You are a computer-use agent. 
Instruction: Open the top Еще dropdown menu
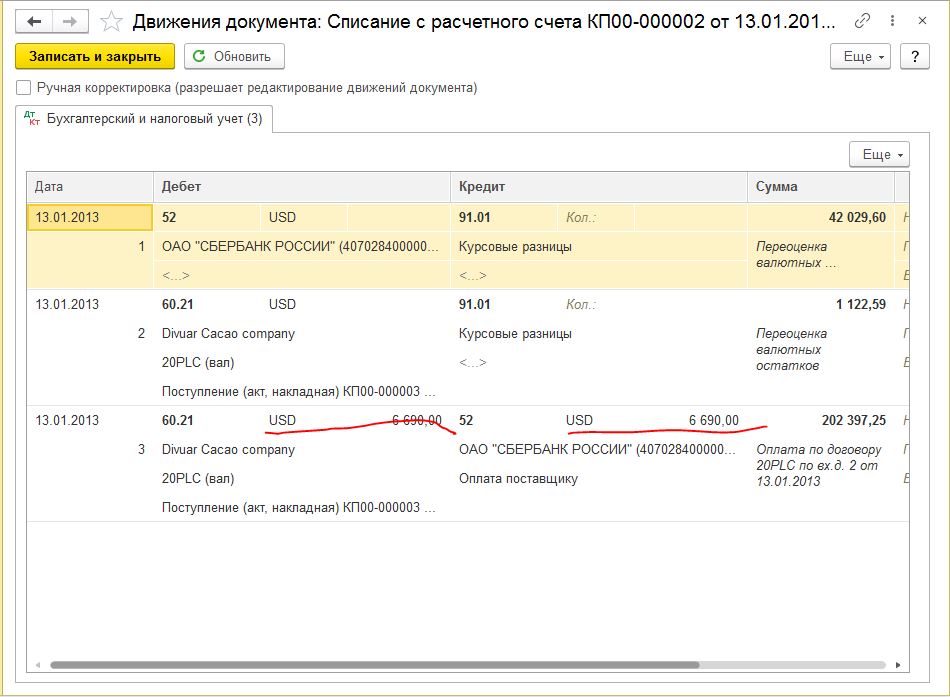tap(860, 56)
